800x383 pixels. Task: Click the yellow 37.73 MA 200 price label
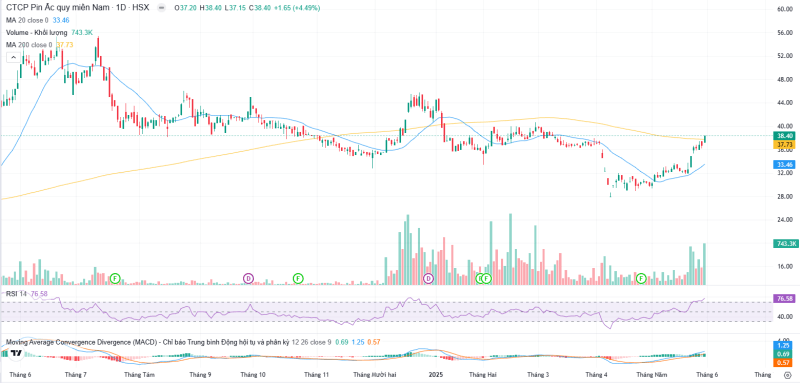click(784, 145)
